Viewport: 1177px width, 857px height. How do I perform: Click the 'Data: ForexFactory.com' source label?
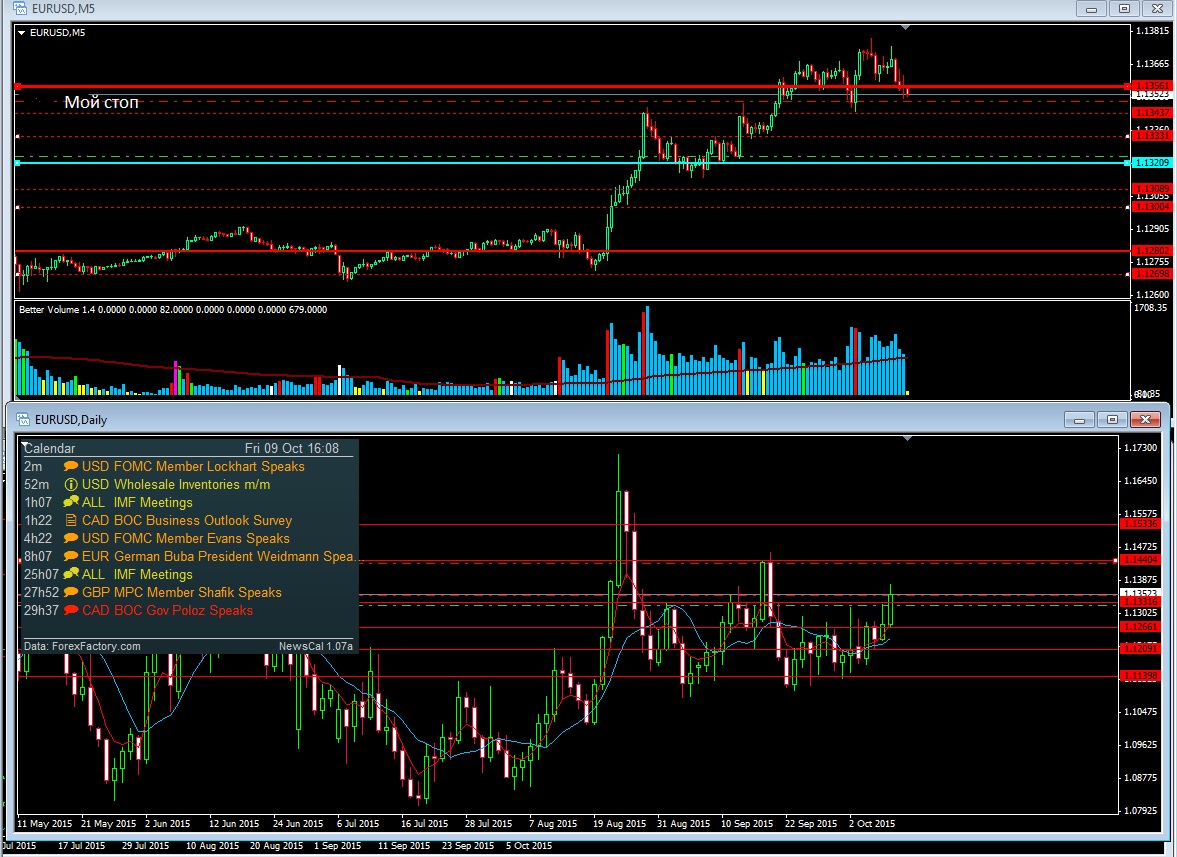coord(82,646)
